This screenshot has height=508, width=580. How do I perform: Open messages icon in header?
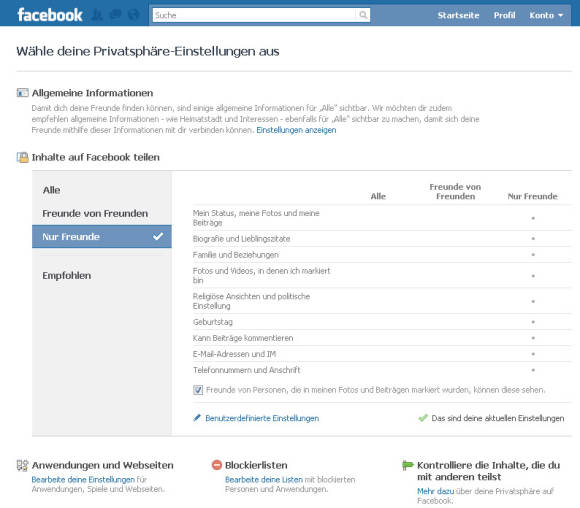(x=116, y=15)
